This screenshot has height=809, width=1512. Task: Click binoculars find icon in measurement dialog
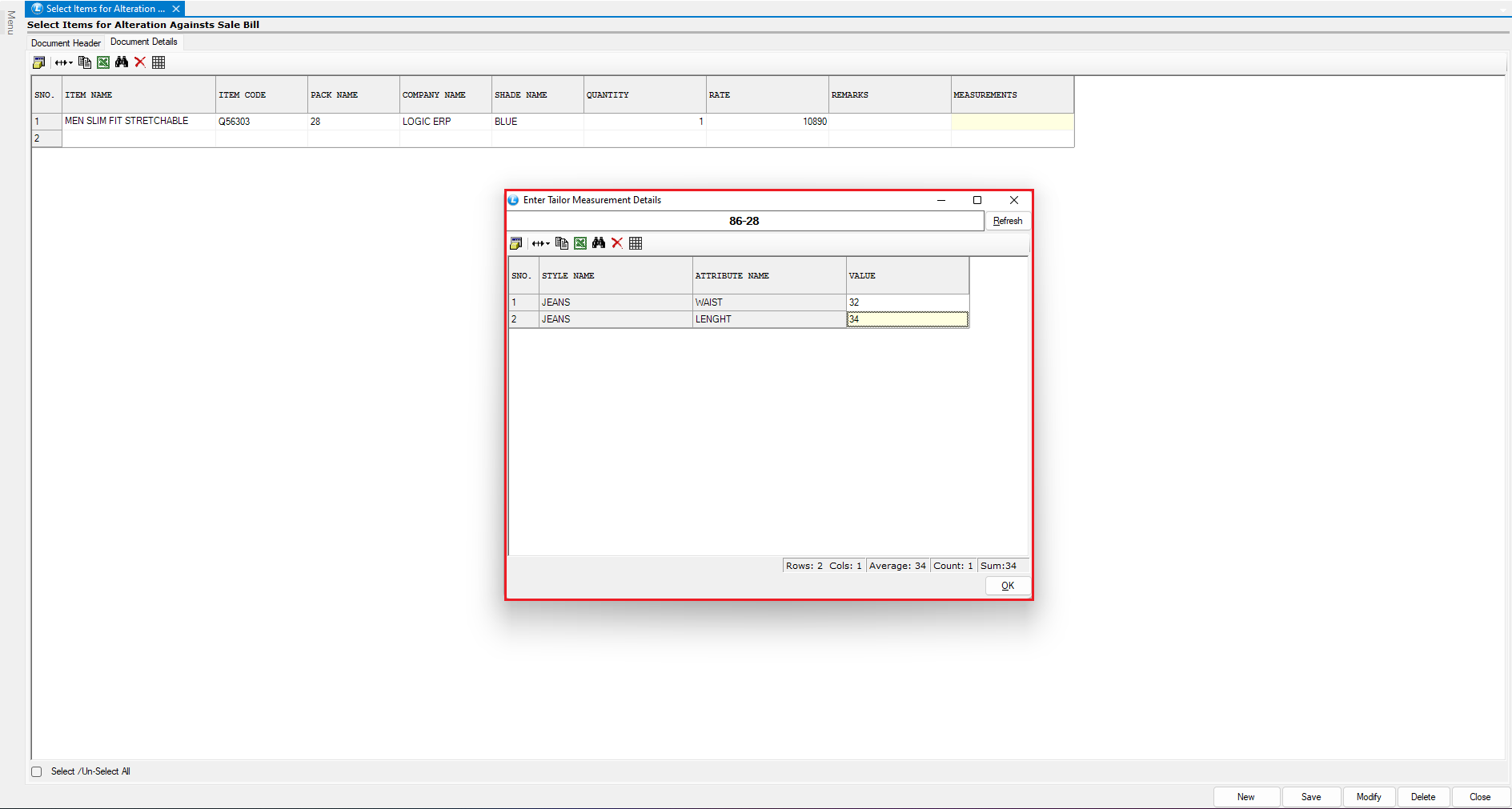pyautogui.click(x=599, y=243)
